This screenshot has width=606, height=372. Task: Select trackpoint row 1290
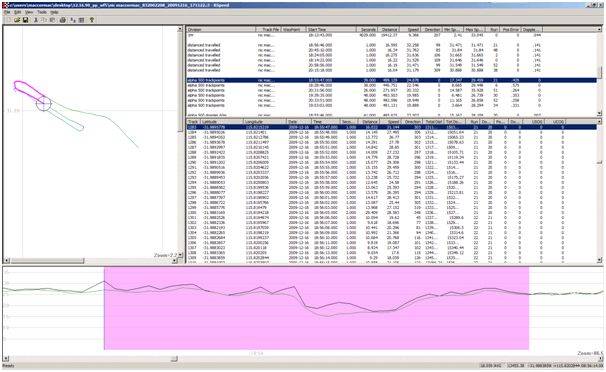pyautogui.click(x=392, y=162)
